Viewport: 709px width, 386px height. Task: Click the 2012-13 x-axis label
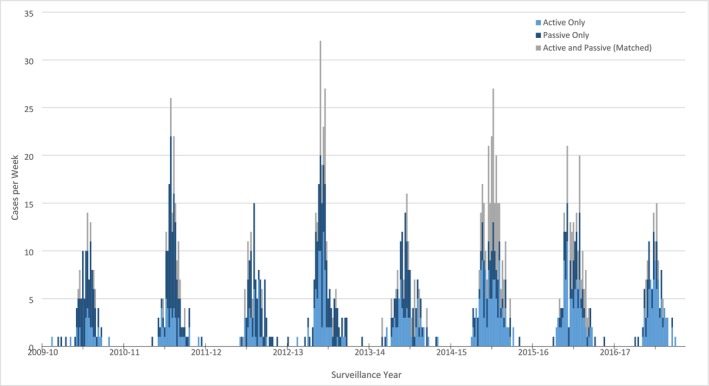[288, 353]
